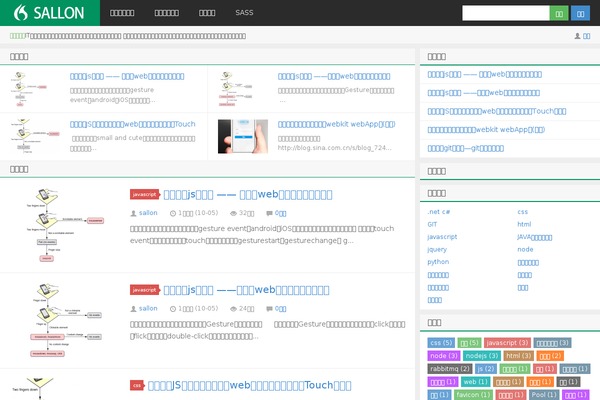
Task: Click the "javascript (3)" tag
Action: pyautogui.click(x=507, y=343)
